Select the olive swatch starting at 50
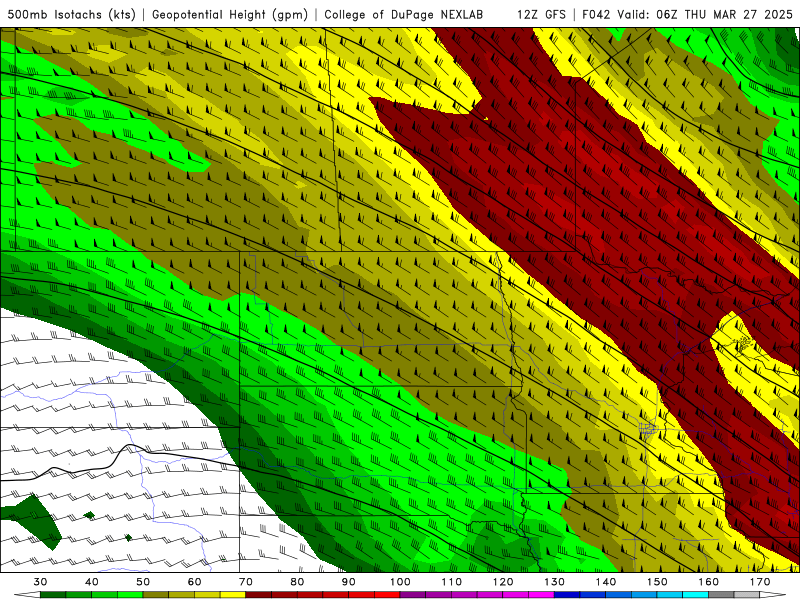 point(156,595)
